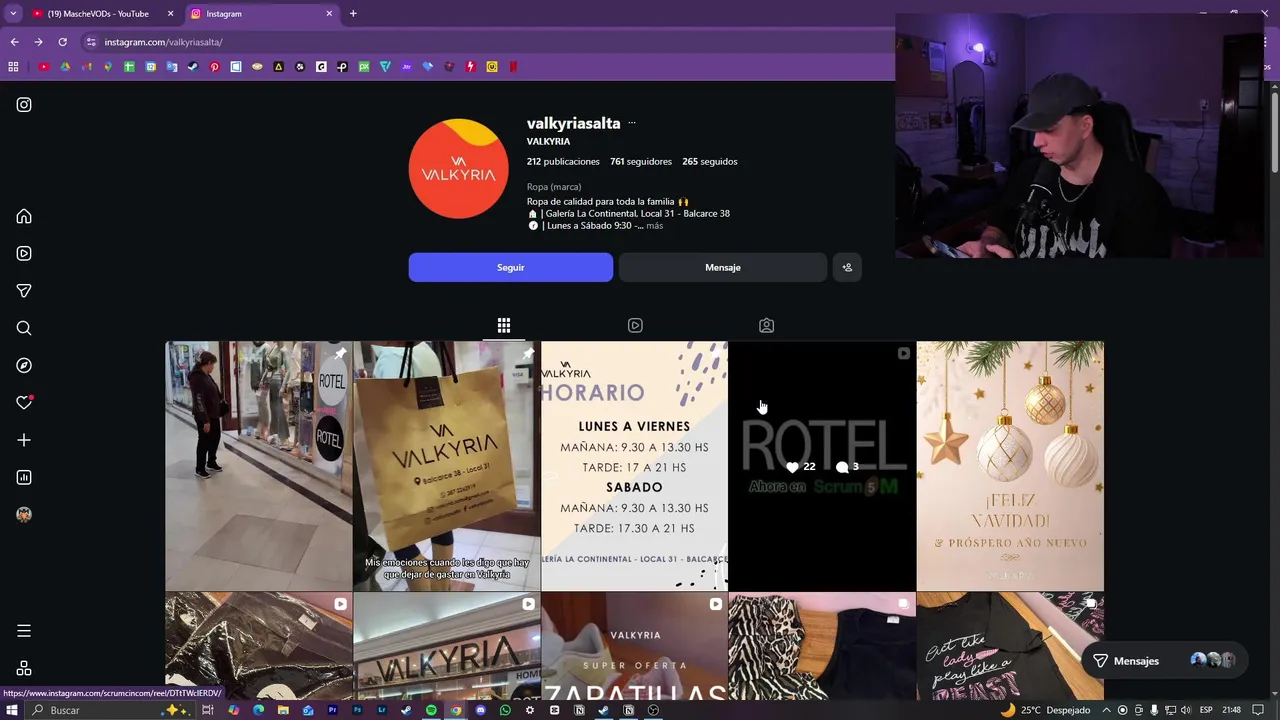Open a new browser tab
The height and width of the screenshot is (720, 1280).
tap(353, 14)
